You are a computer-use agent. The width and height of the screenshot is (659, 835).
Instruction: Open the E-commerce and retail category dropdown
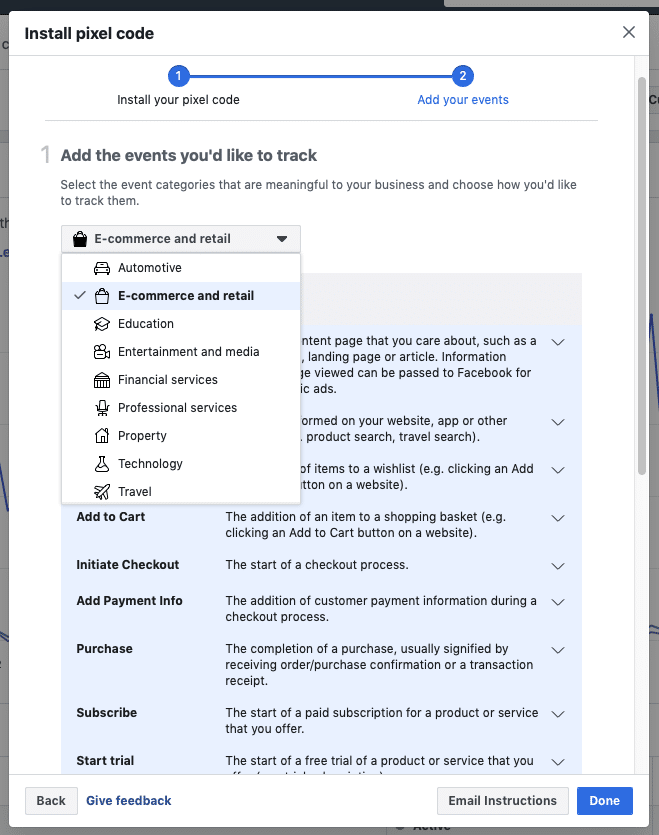[x=180, y=239]
